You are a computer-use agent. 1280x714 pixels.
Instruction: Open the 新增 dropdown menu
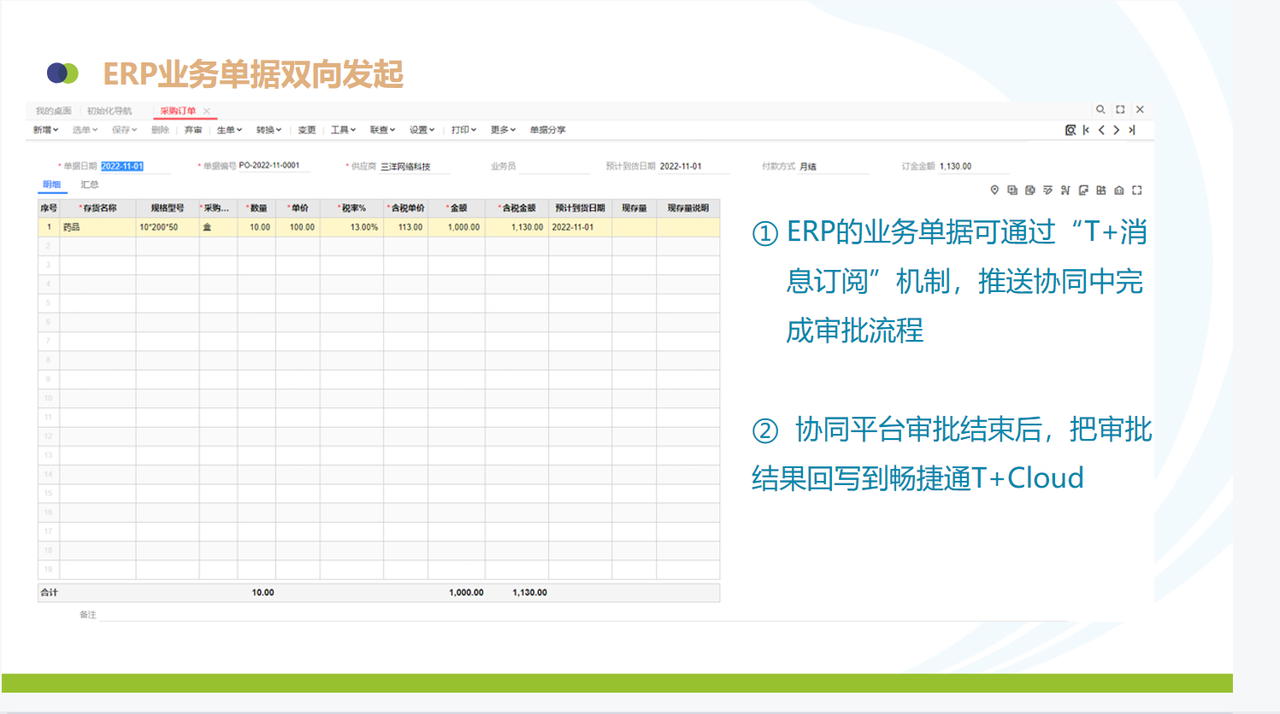(45, 130)
